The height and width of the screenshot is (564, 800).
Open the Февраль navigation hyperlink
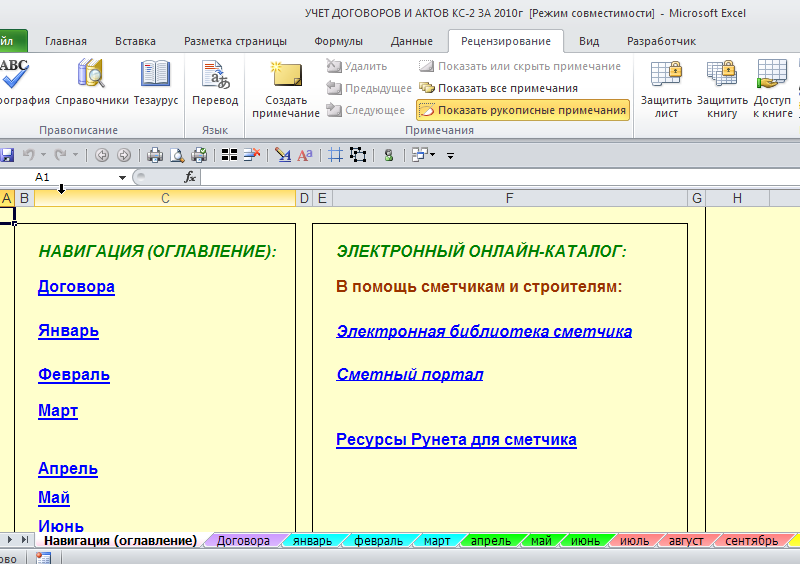pyautogui.click(x=74, y=375)
